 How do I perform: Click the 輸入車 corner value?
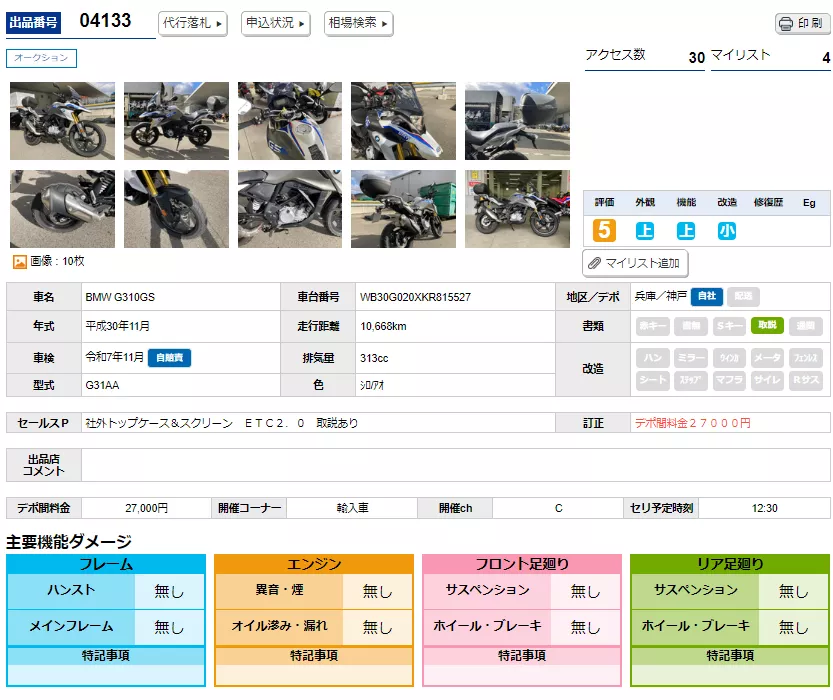click(352, 508)
